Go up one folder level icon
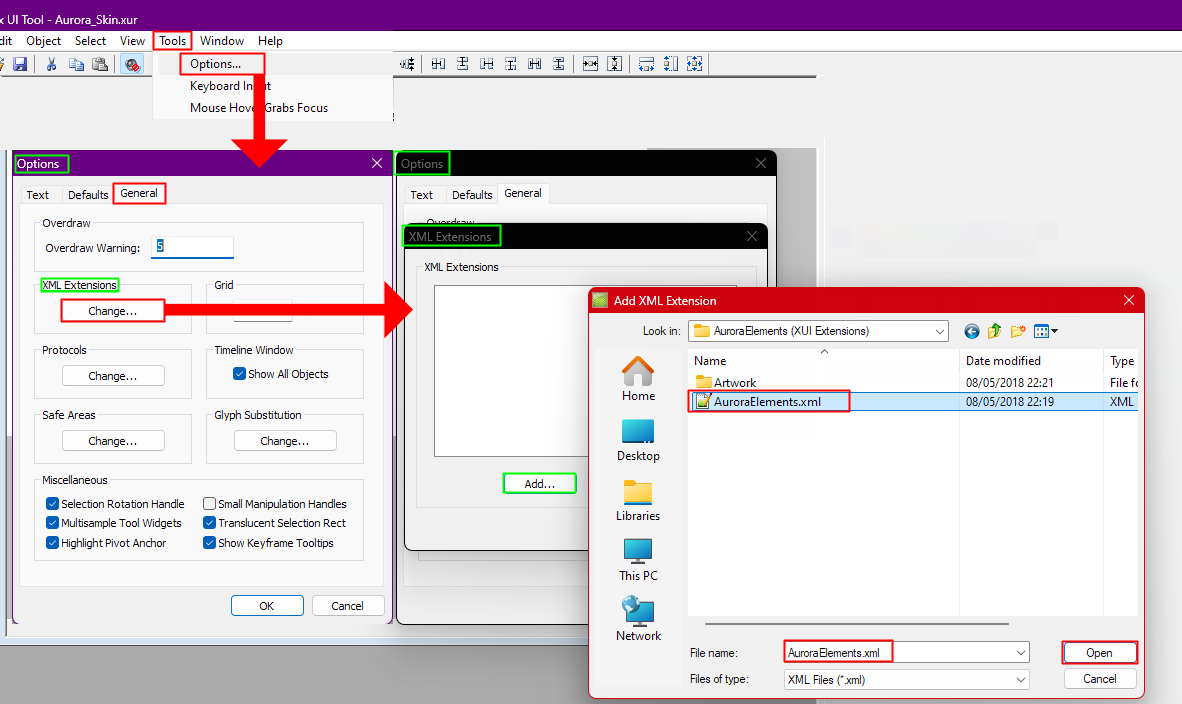The height and width of the screenshot is (704, 1182). point(994,331)
